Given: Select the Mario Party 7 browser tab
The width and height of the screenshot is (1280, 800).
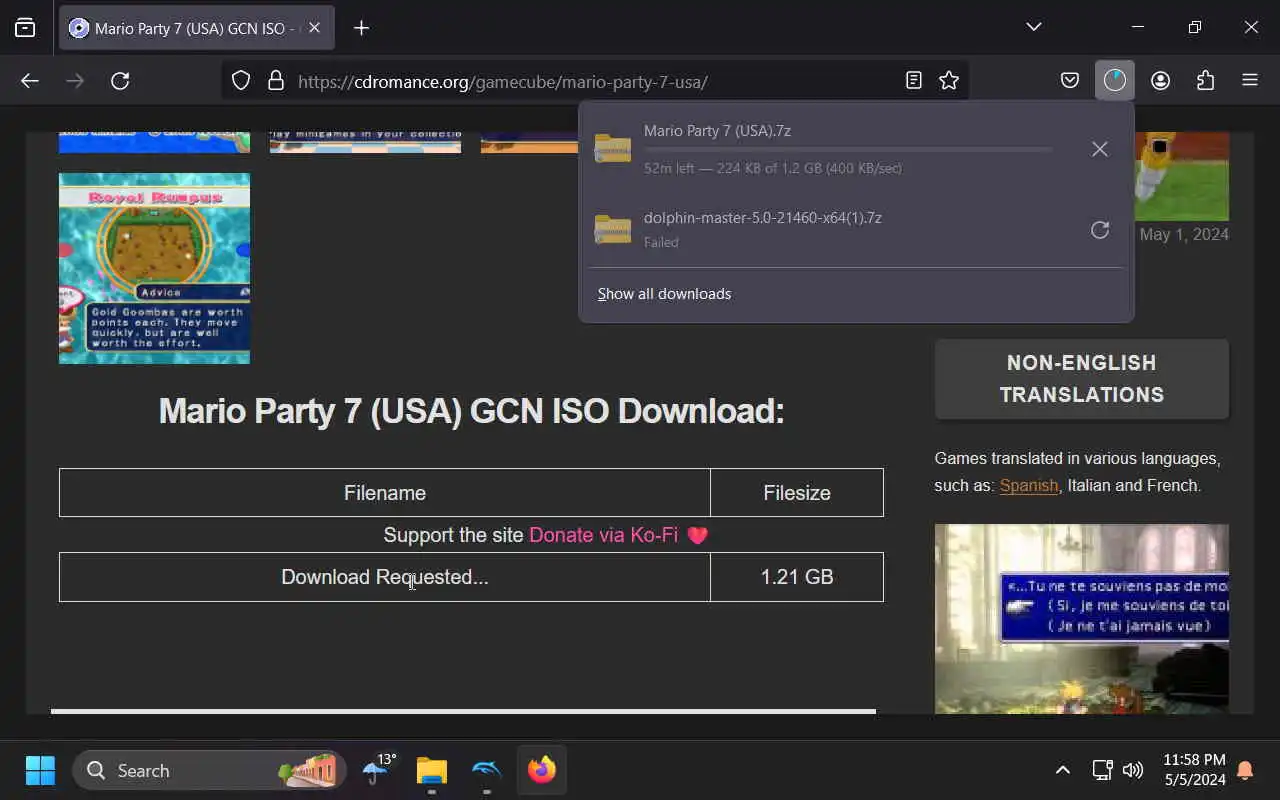Looking at the screenshot, I should pos(197,28).
